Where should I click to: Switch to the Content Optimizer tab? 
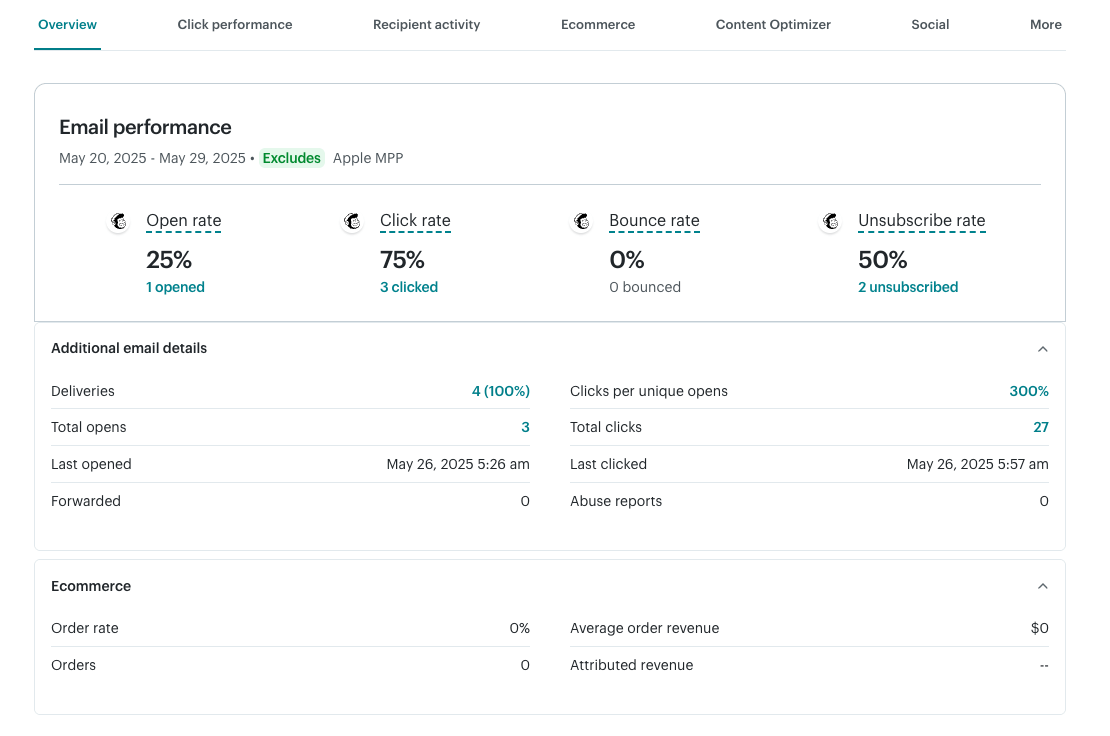tap(773, 24)
